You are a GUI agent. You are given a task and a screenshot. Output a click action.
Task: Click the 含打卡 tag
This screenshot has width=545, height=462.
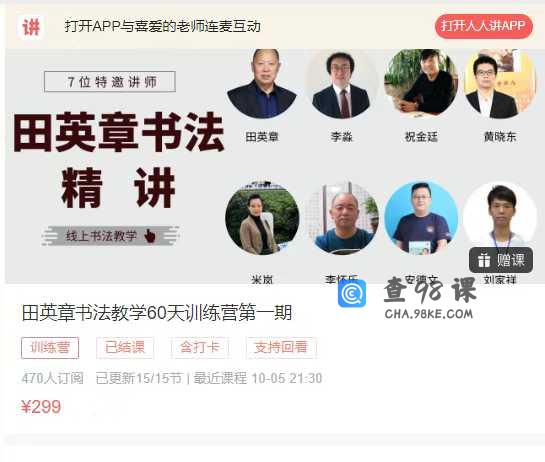pyautogui.click(x=200, y=348)
